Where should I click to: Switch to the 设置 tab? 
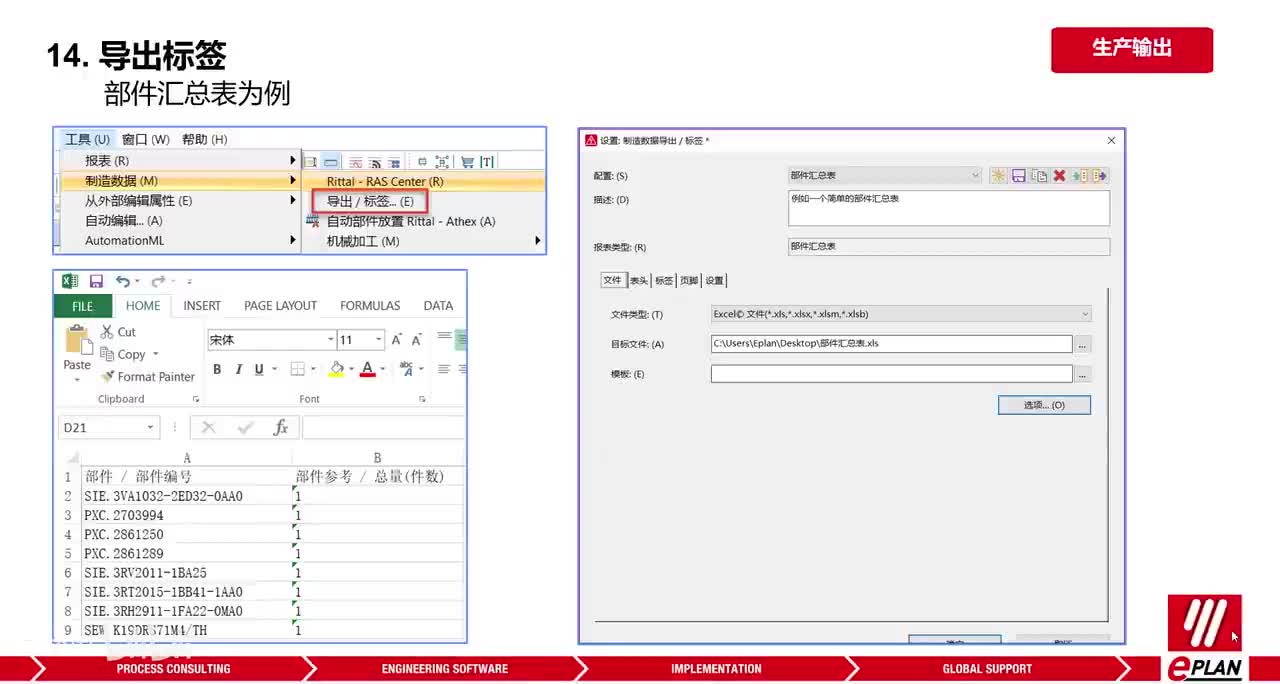tap(714, 281)
